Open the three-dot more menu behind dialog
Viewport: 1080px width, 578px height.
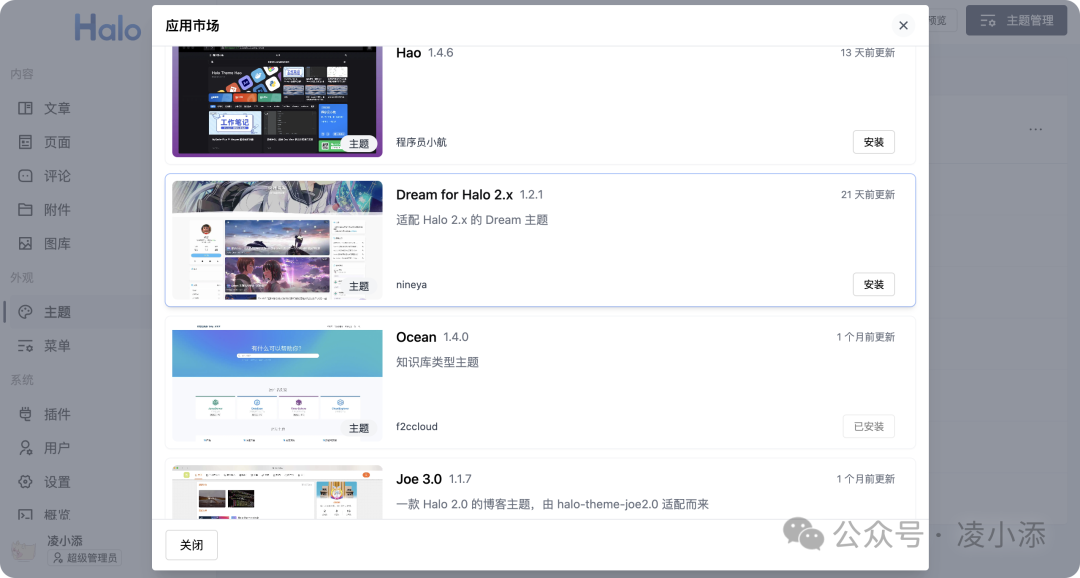tap(1035, 129)
